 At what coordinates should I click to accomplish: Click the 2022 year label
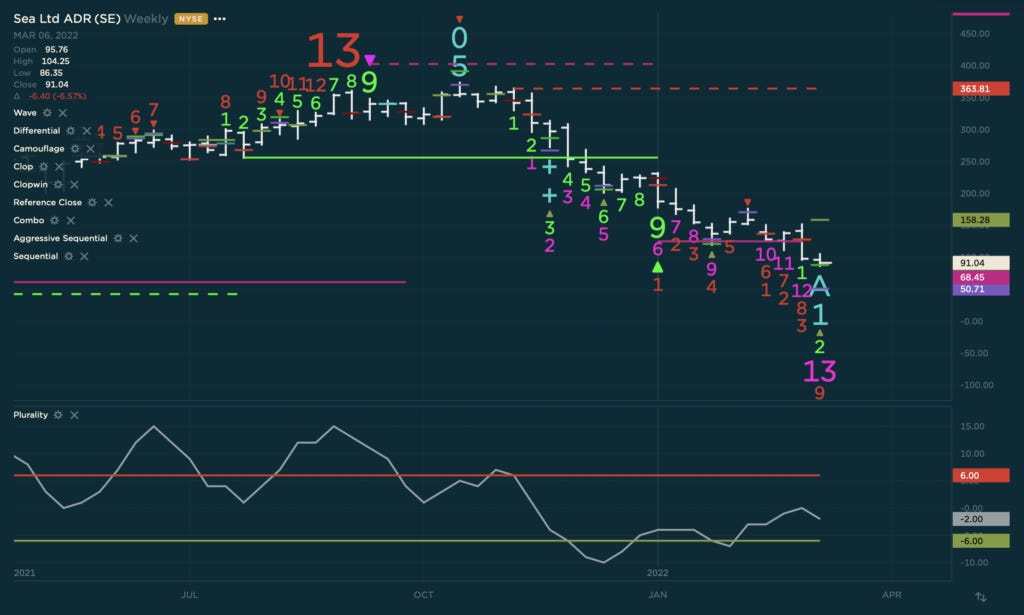point(658,573)
